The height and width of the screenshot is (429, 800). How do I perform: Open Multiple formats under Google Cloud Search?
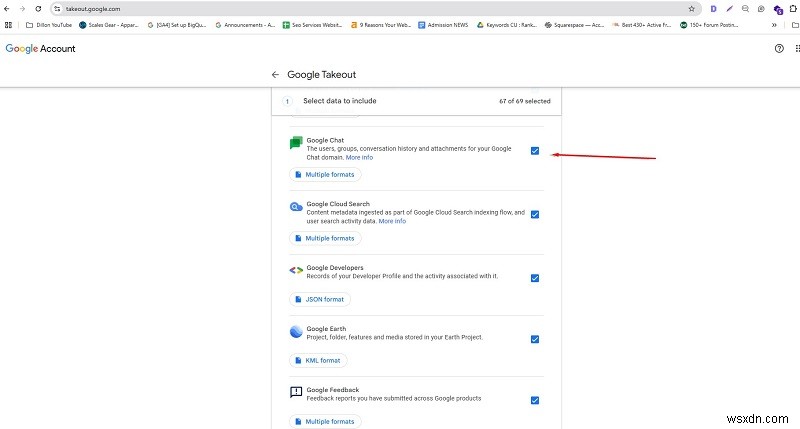325,238
